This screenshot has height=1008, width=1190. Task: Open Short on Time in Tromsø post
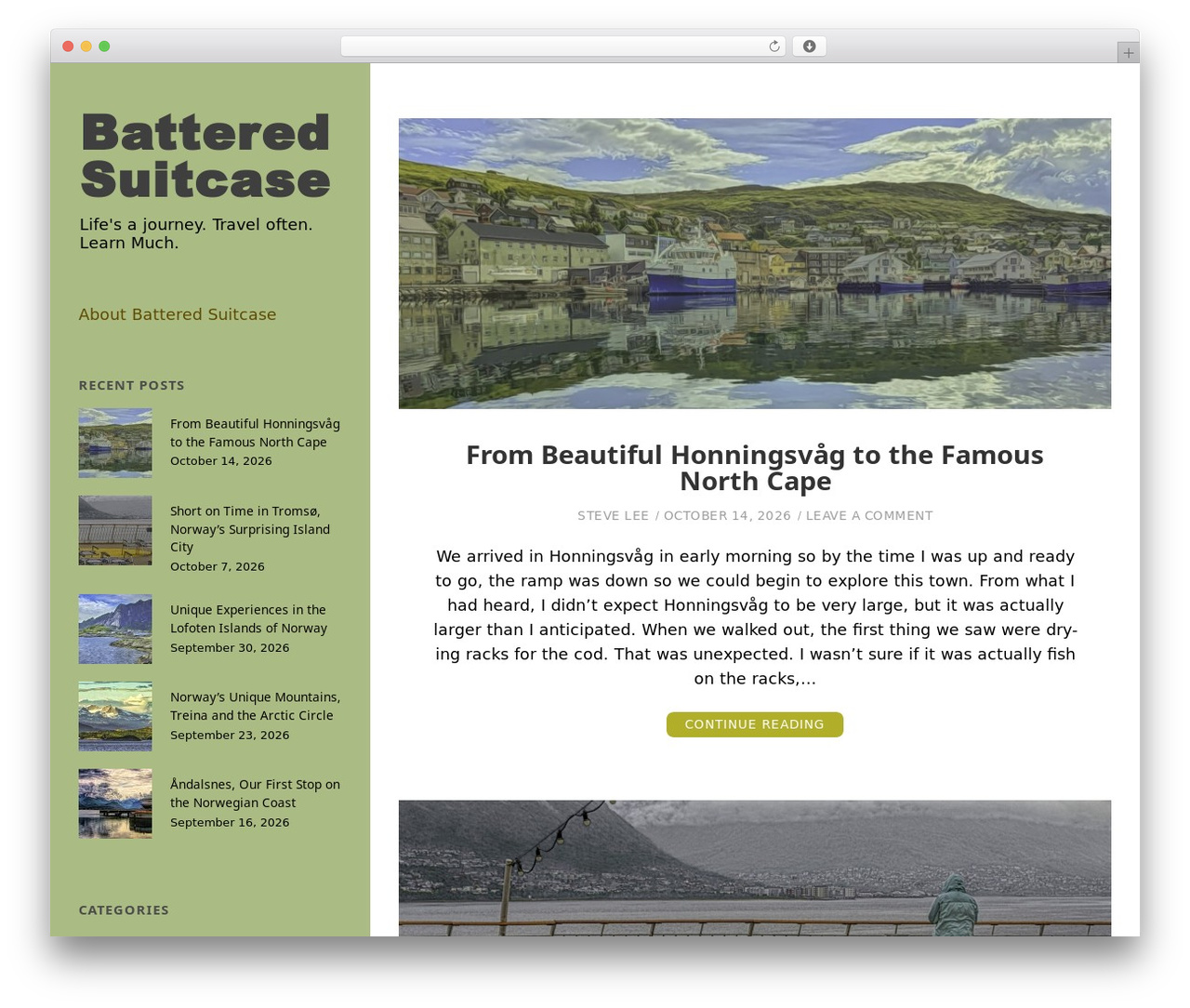pyautogui.click(x=250, y=529)
